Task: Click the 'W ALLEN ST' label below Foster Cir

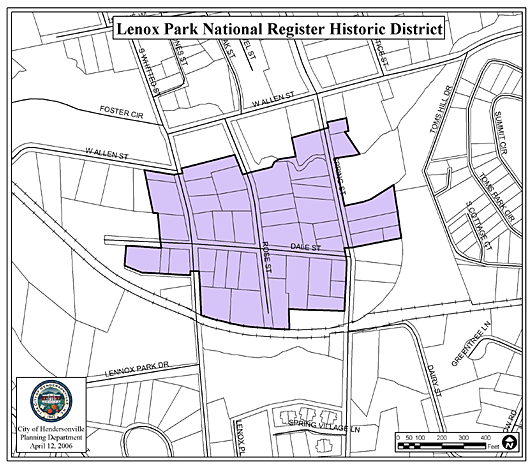Action: (107, 154)
